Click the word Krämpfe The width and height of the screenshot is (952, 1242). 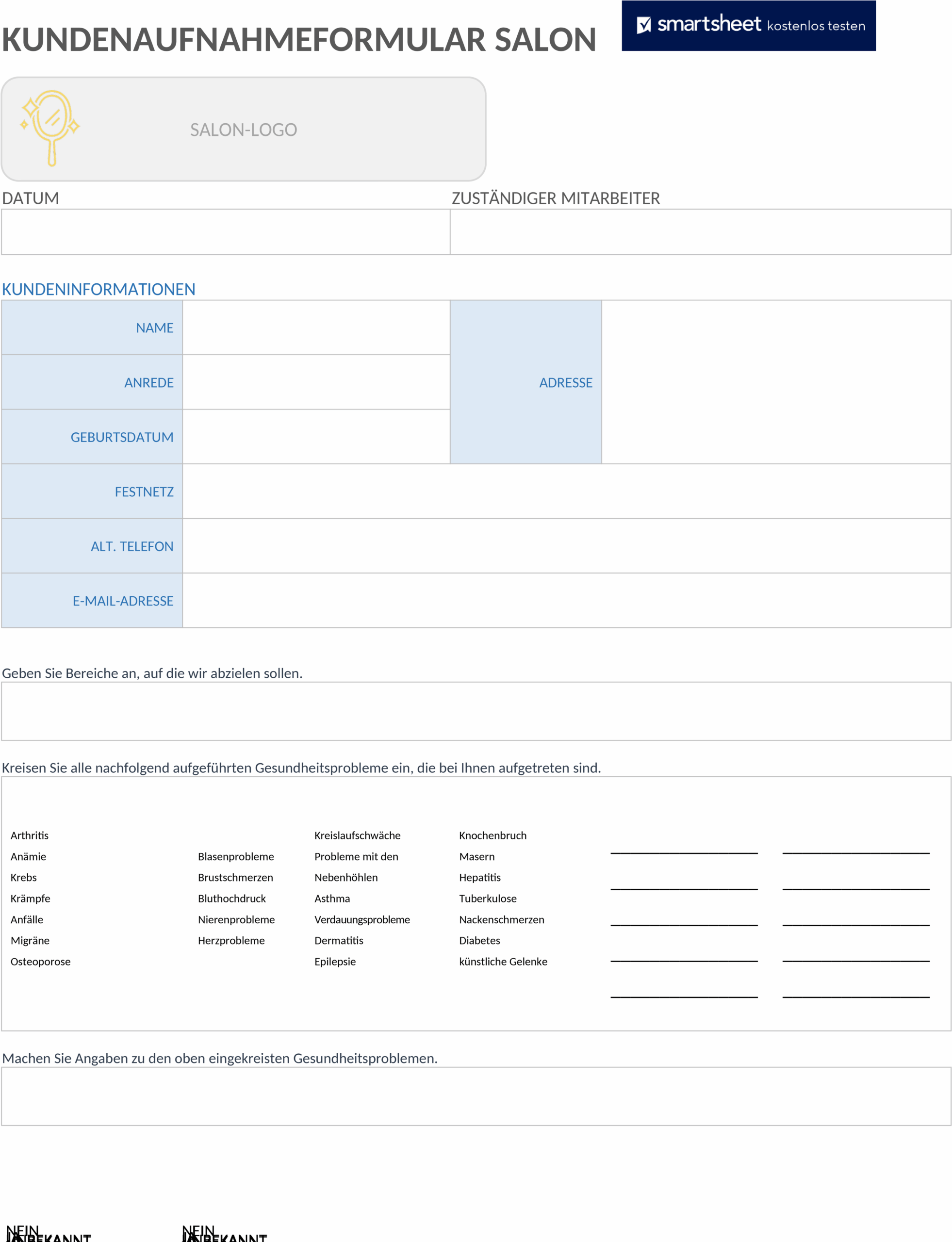[30, 899]
